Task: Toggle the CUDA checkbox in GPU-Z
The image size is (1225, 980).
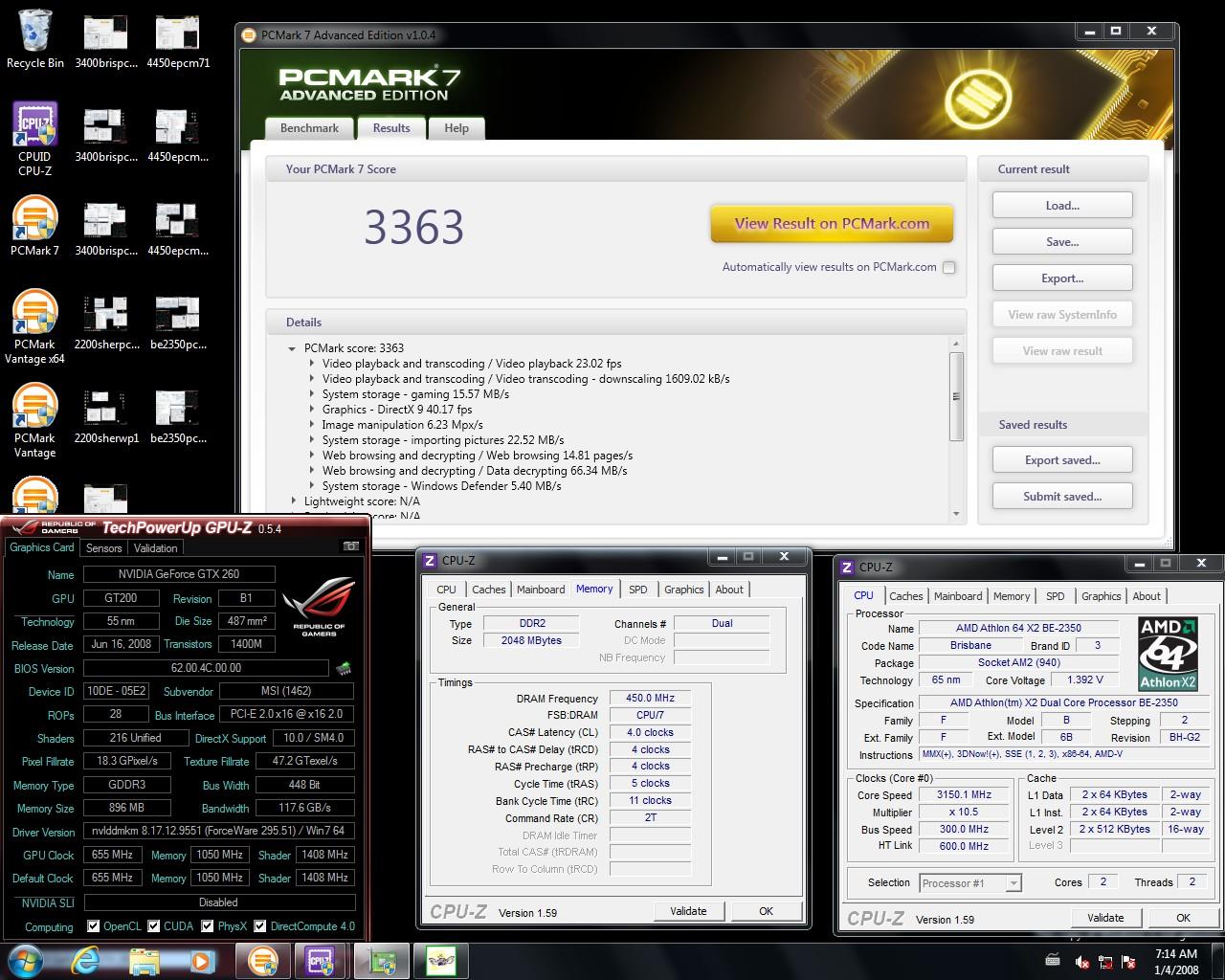Action: [153, 926]
